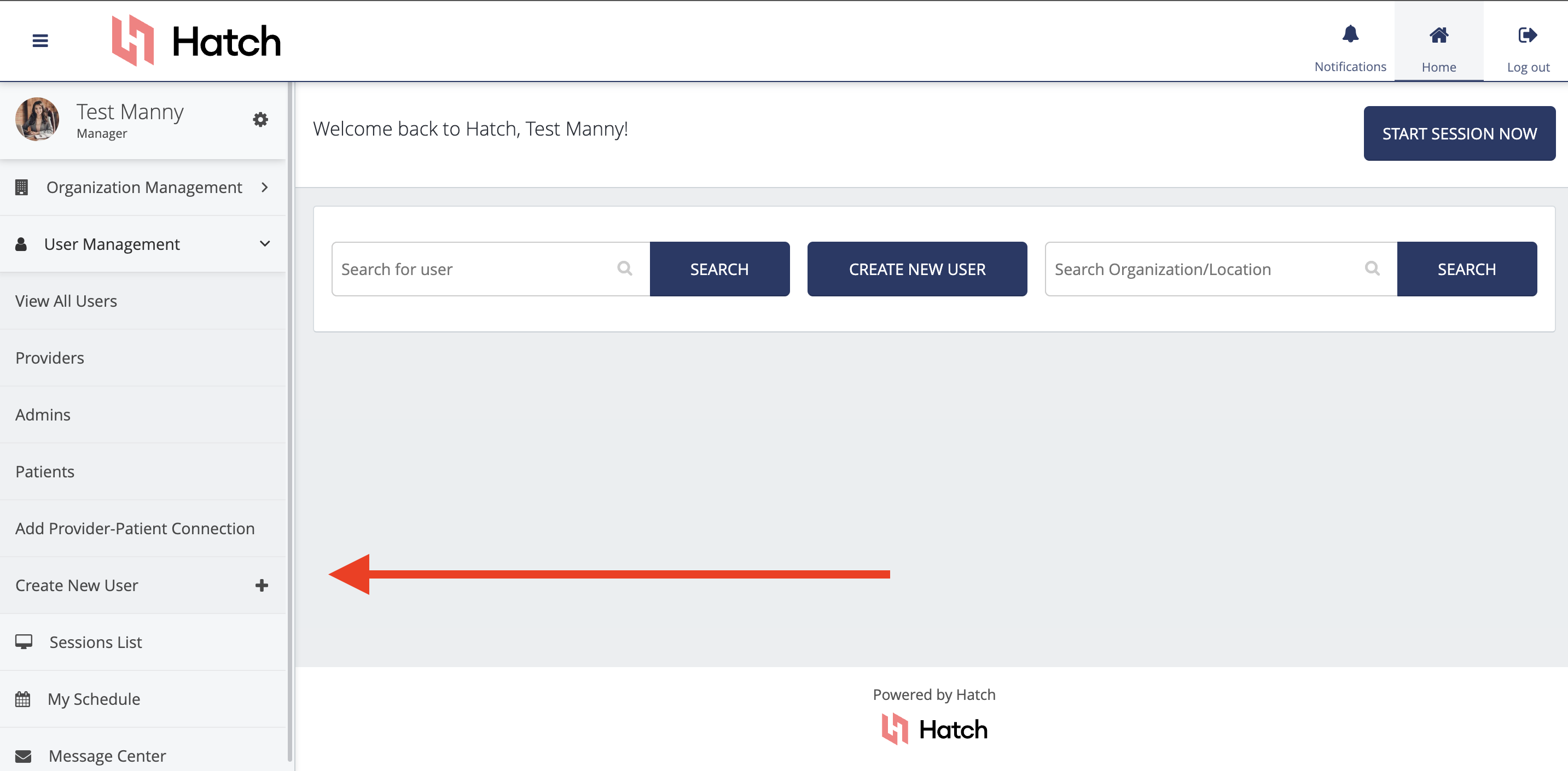This screenshot has width=1568, height=771.
Task: Expand Organization Management chevron
Action: (265, 188)
